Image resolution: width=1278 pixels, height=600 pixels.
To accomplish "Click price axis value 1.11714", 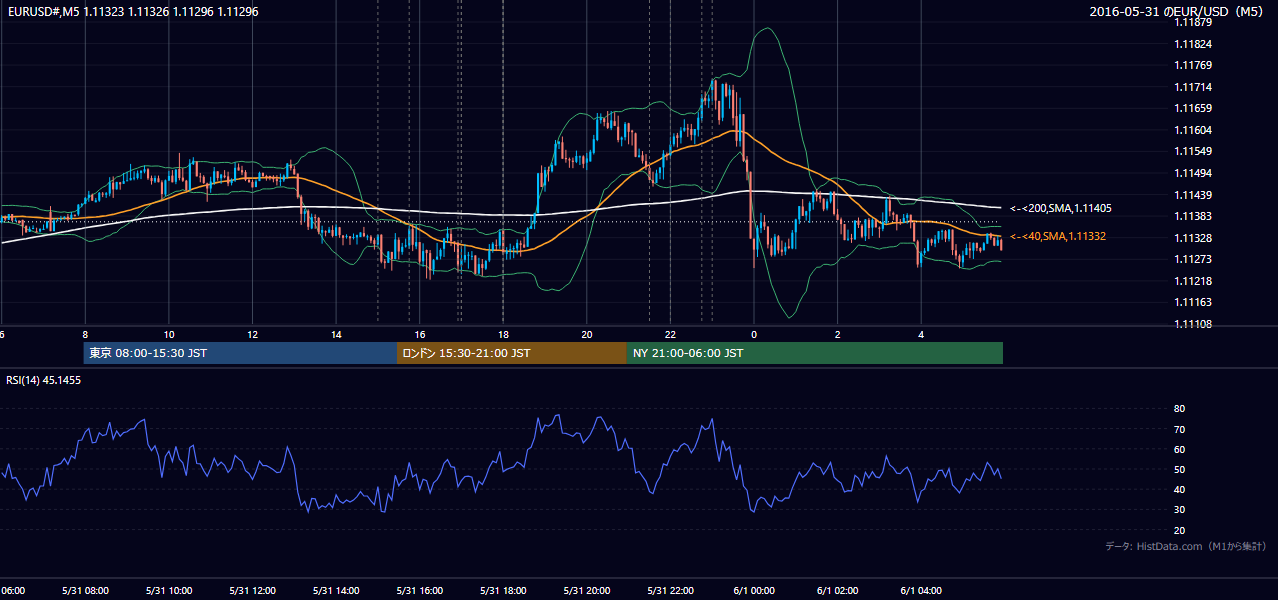I will (1193, 87).
